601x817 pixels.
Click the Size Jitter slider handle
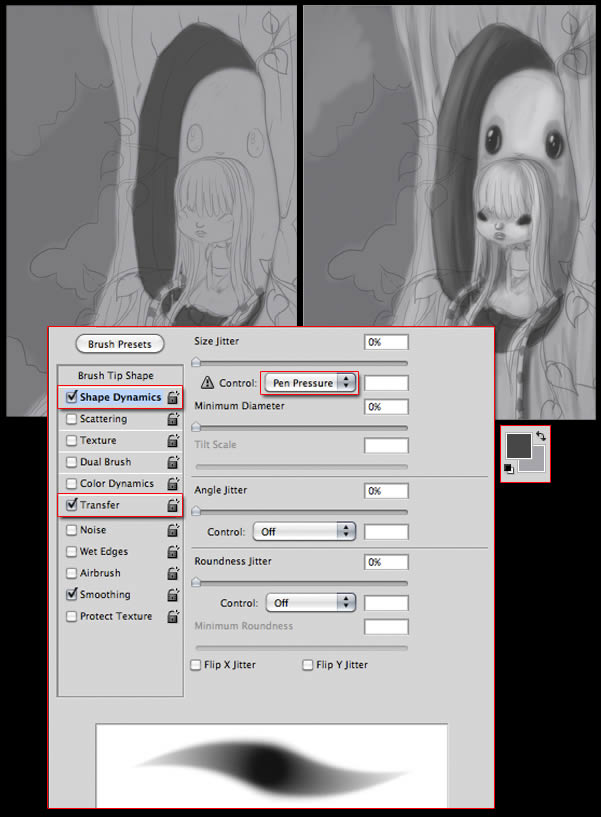196,362
